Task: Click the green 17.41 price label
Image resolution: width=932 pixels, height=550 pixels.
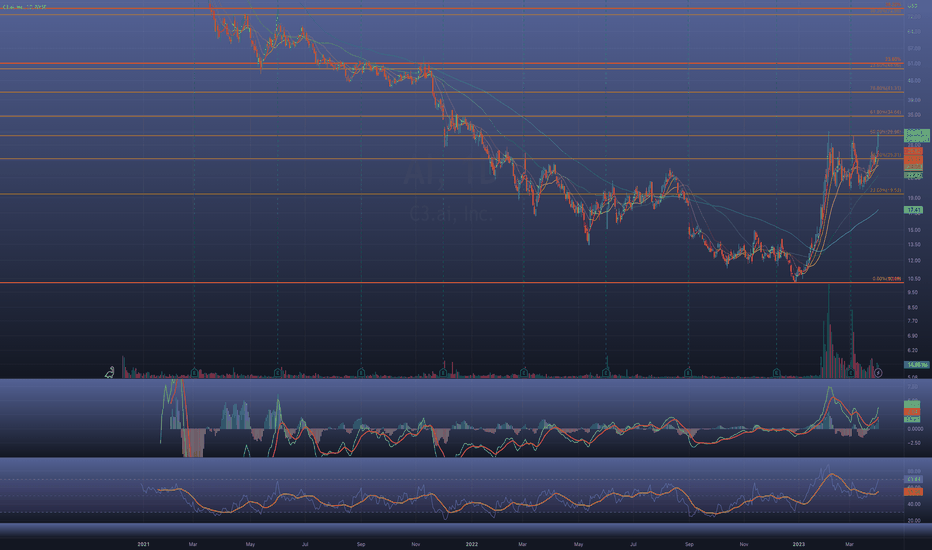Action: coord(913,210)
